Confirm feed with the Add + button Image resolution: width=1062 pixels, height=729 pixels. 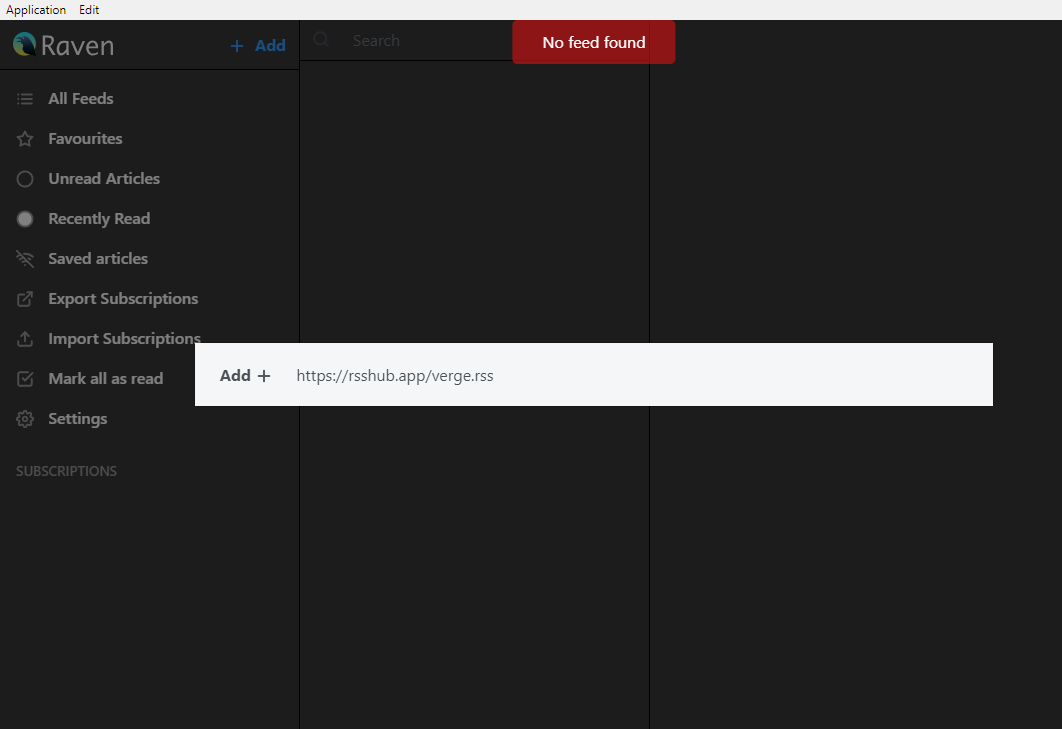click(244, 374)
